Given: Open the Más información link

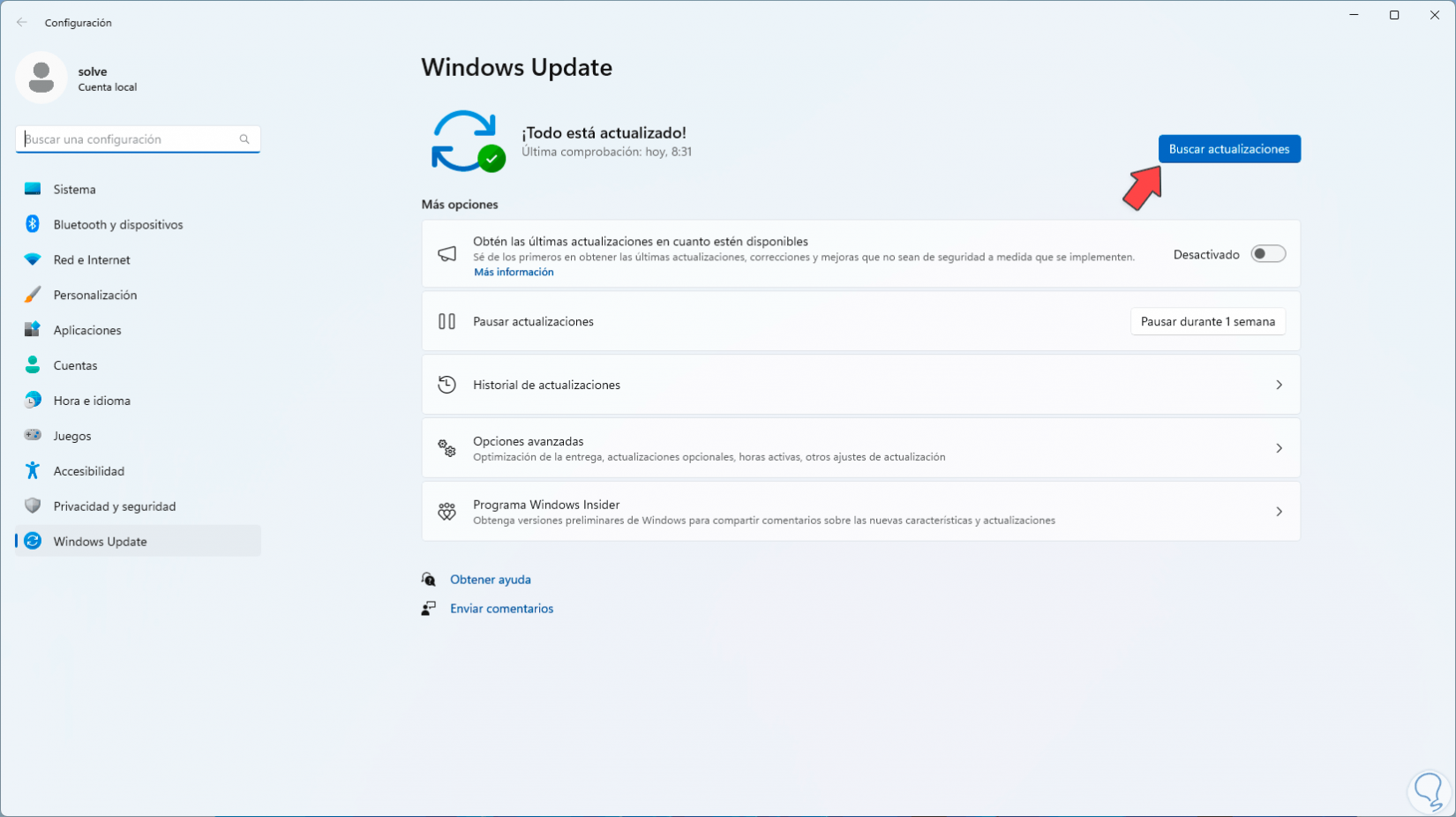Looking at the screenshot, I should coord(514,272).
